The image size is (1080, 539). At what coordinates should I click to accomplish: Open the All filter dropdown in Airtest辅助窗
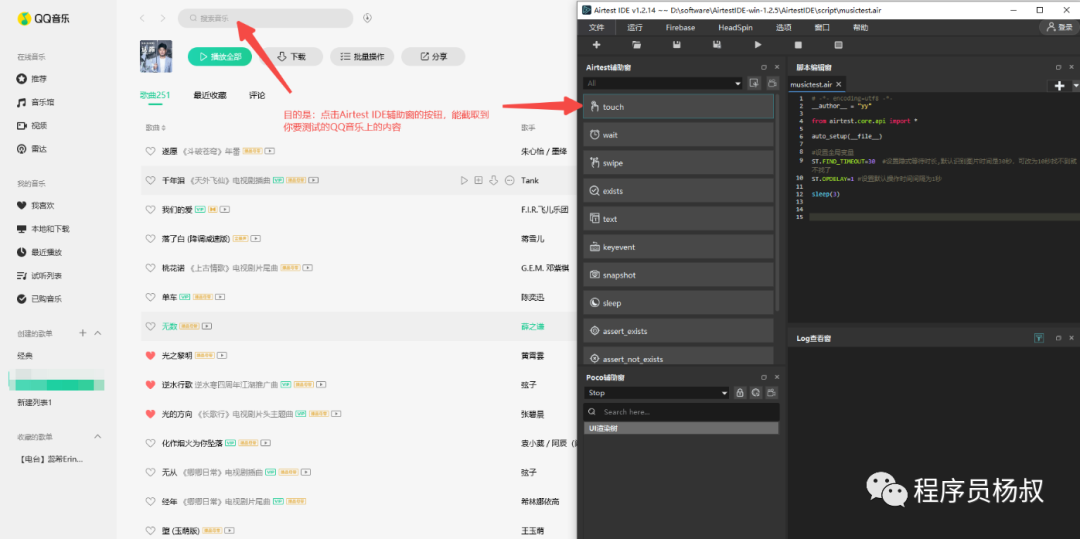[663, 83]
